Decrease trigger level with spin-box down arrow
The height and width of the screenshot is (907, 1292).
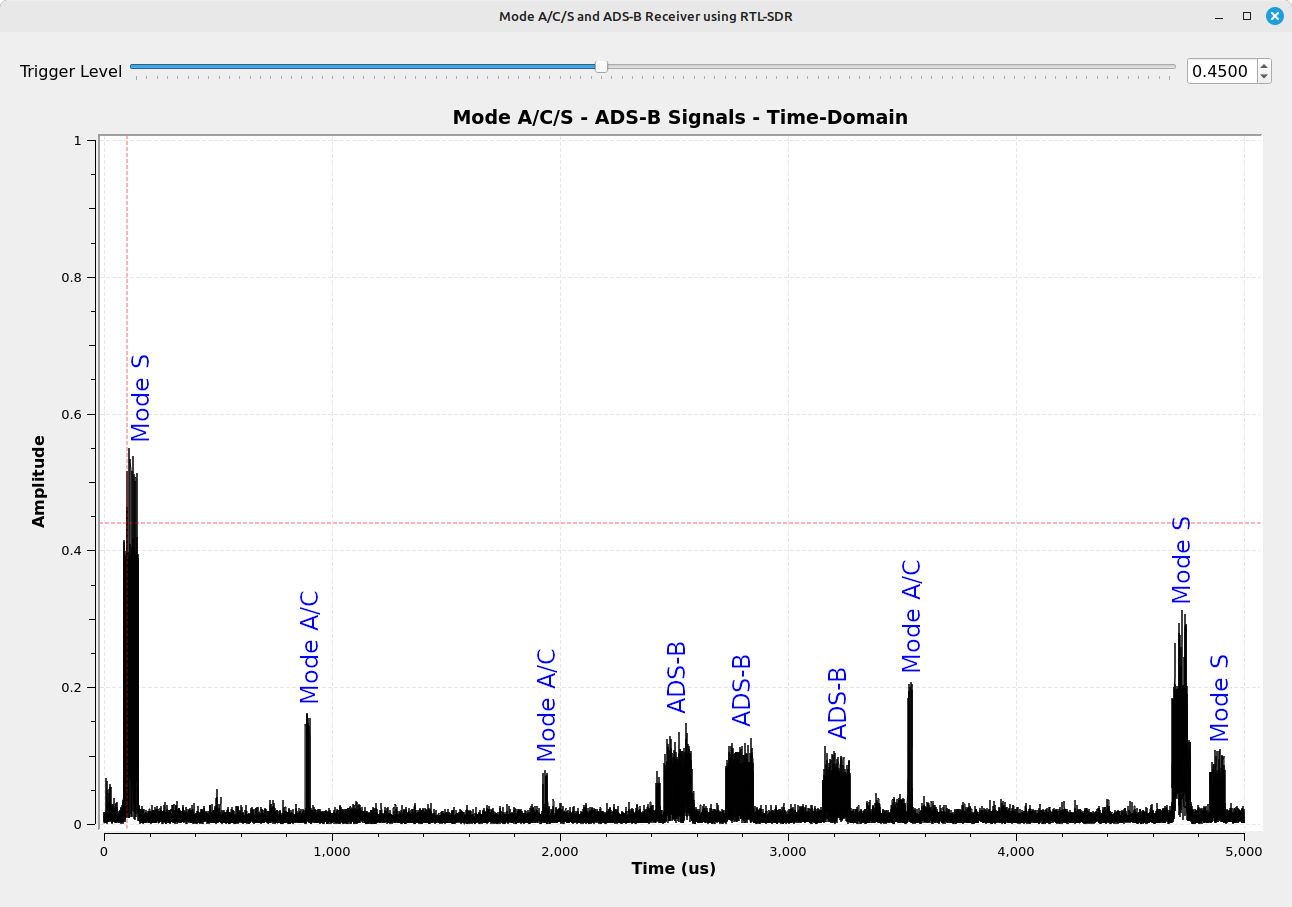click(1264, 76)
